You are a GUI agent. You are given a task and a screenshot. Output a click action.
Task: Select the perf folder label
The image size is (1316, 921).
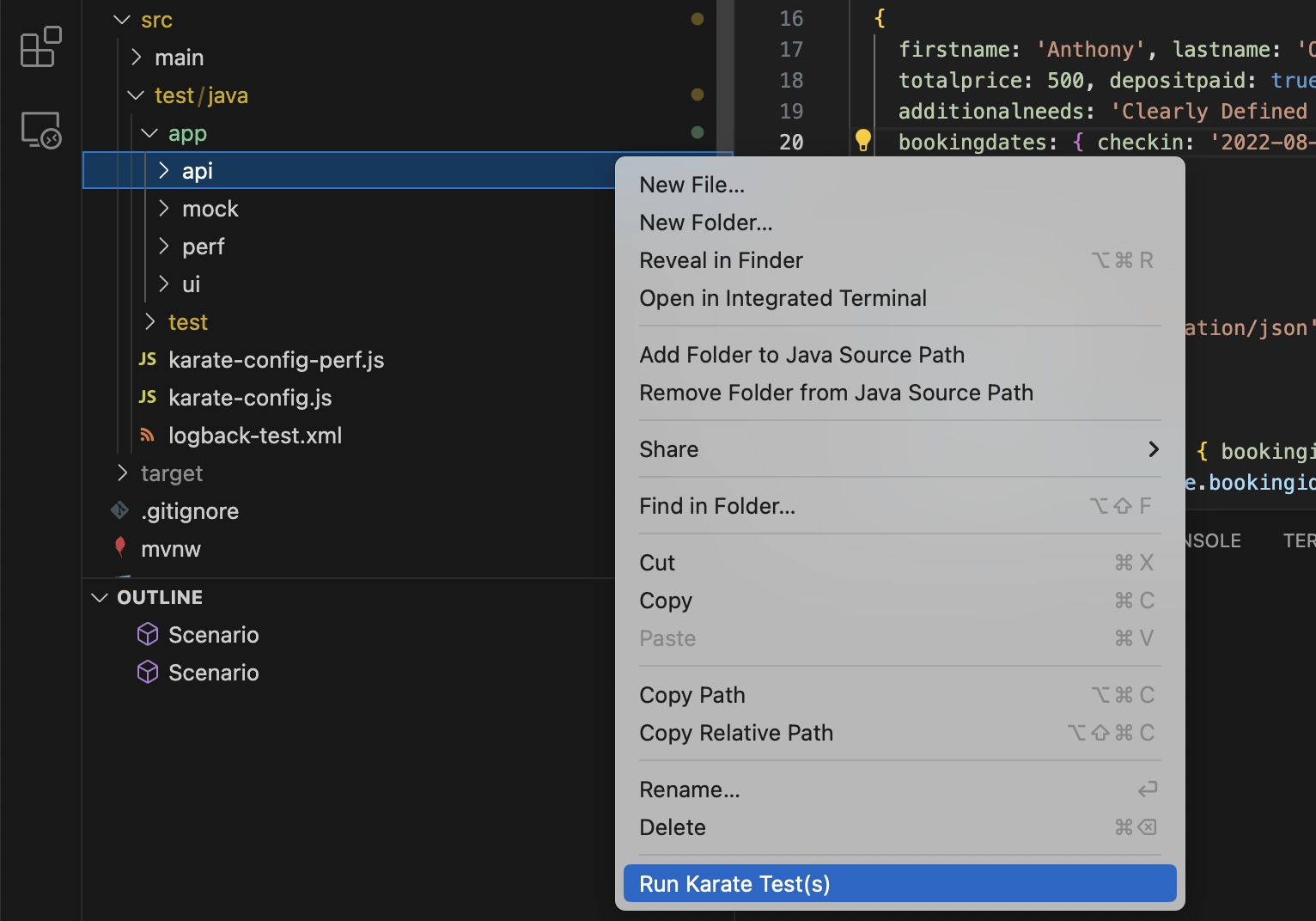click(203, 247)
